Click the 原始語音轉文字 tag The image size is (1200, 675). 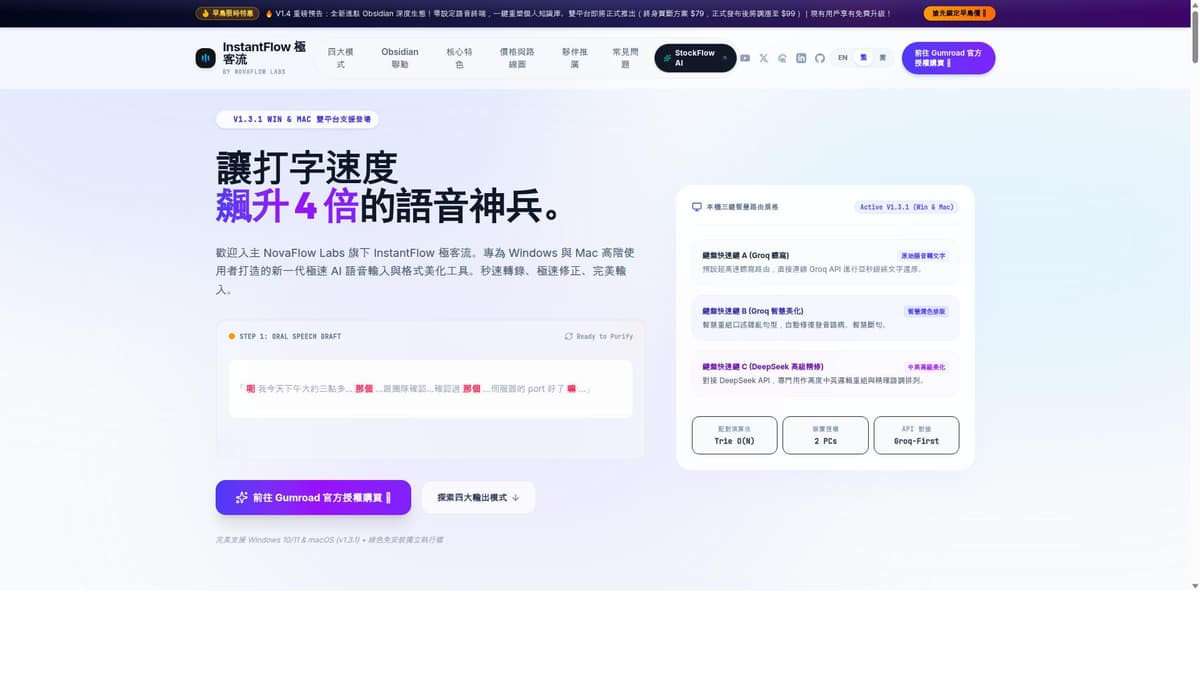[x=923, y=256]
